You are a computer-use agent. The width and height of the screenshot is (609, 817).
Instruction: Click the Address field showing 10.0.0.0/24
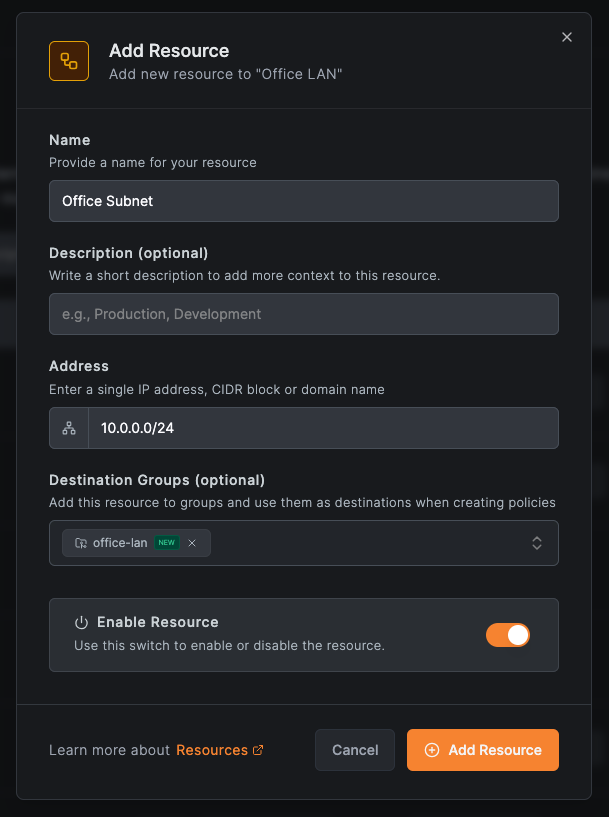322,428
